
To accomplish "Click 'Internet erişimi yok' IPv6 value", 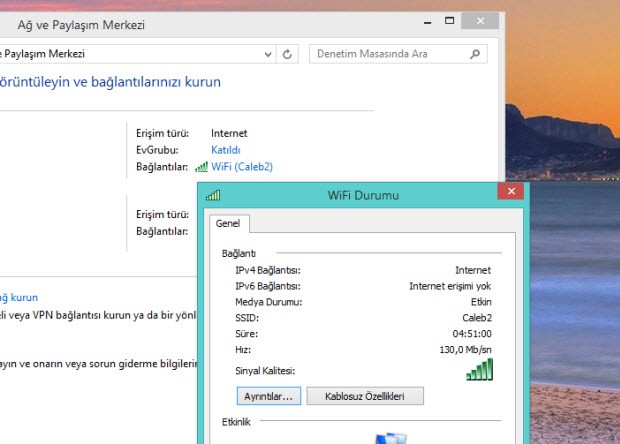I will pos(450,286).
